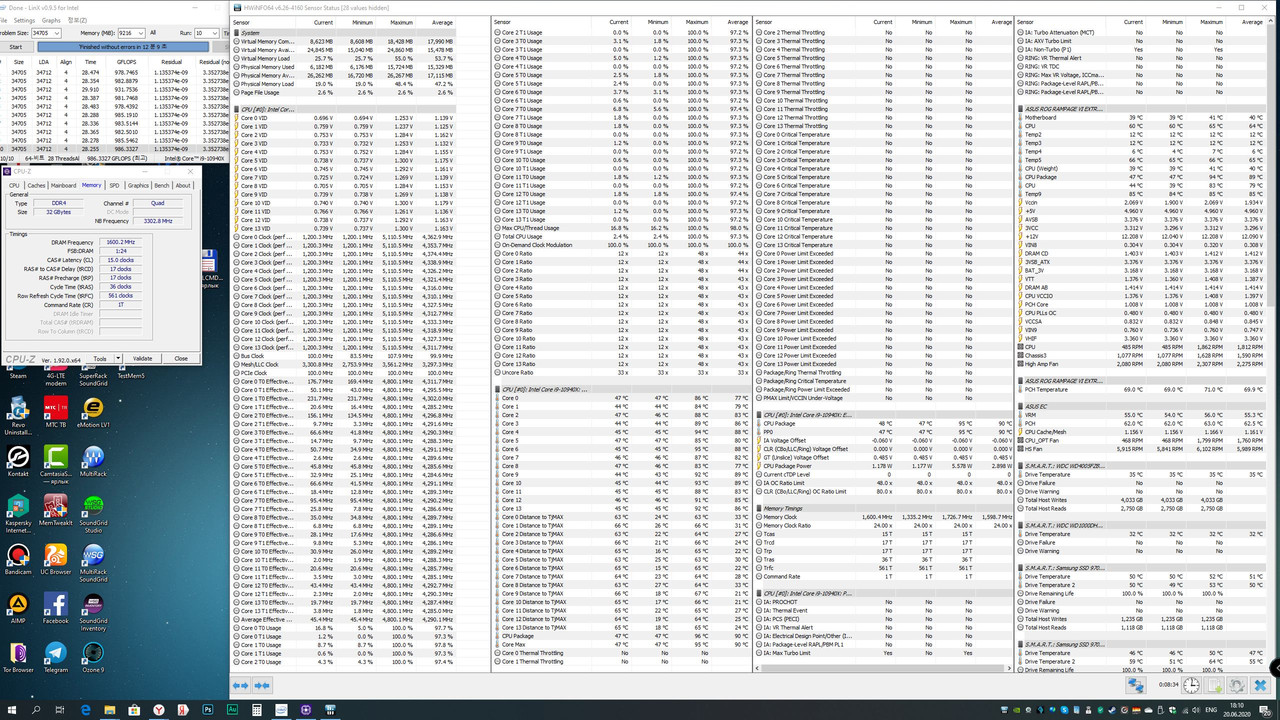Open HWiNFO remote network connection icon
Screen dimensions: 1280x720
(1136, 685)
